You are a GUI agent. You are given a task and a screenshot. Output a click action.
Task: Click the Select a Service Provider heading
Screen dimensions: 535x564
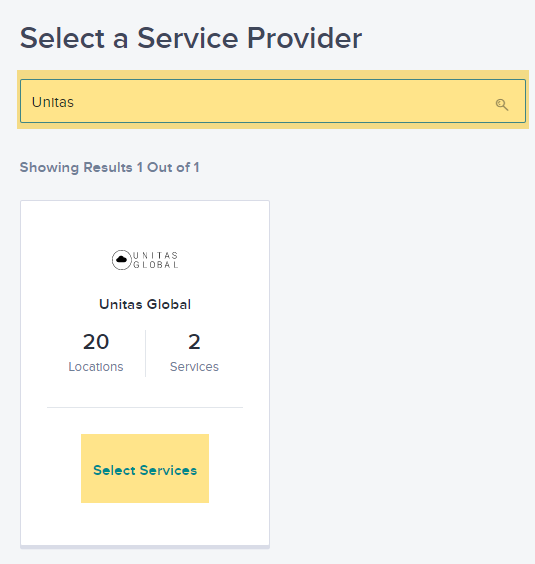(x=191, y=38)
